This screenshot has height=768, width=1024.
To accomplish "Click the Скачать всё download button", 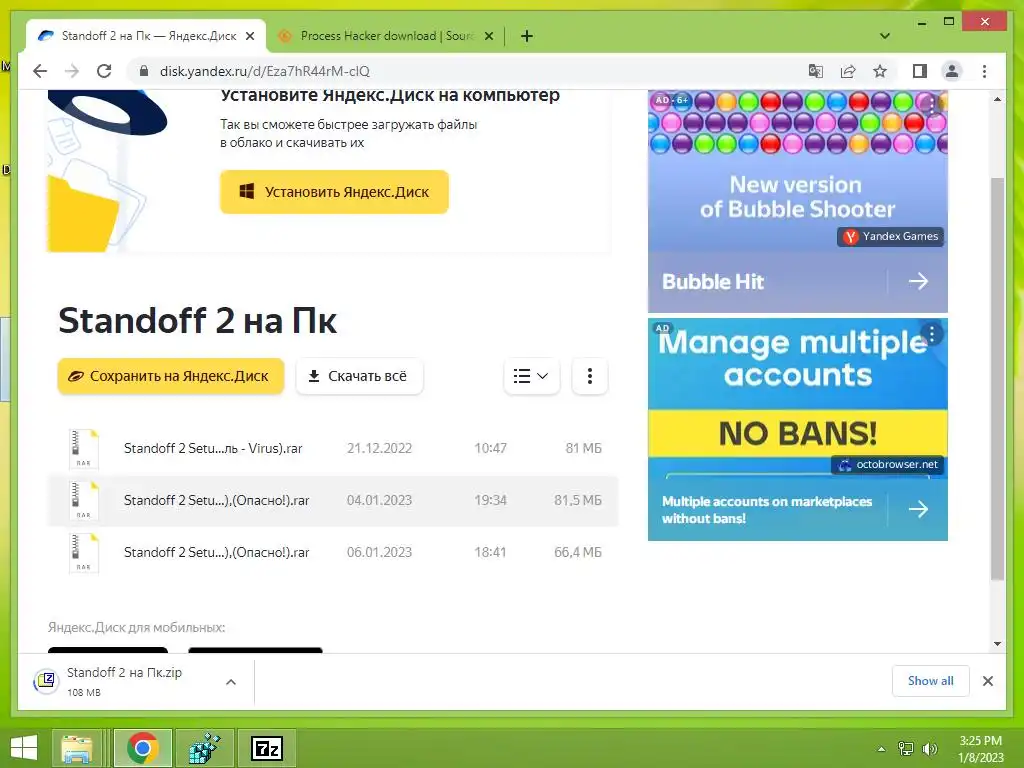I will 359,376.
